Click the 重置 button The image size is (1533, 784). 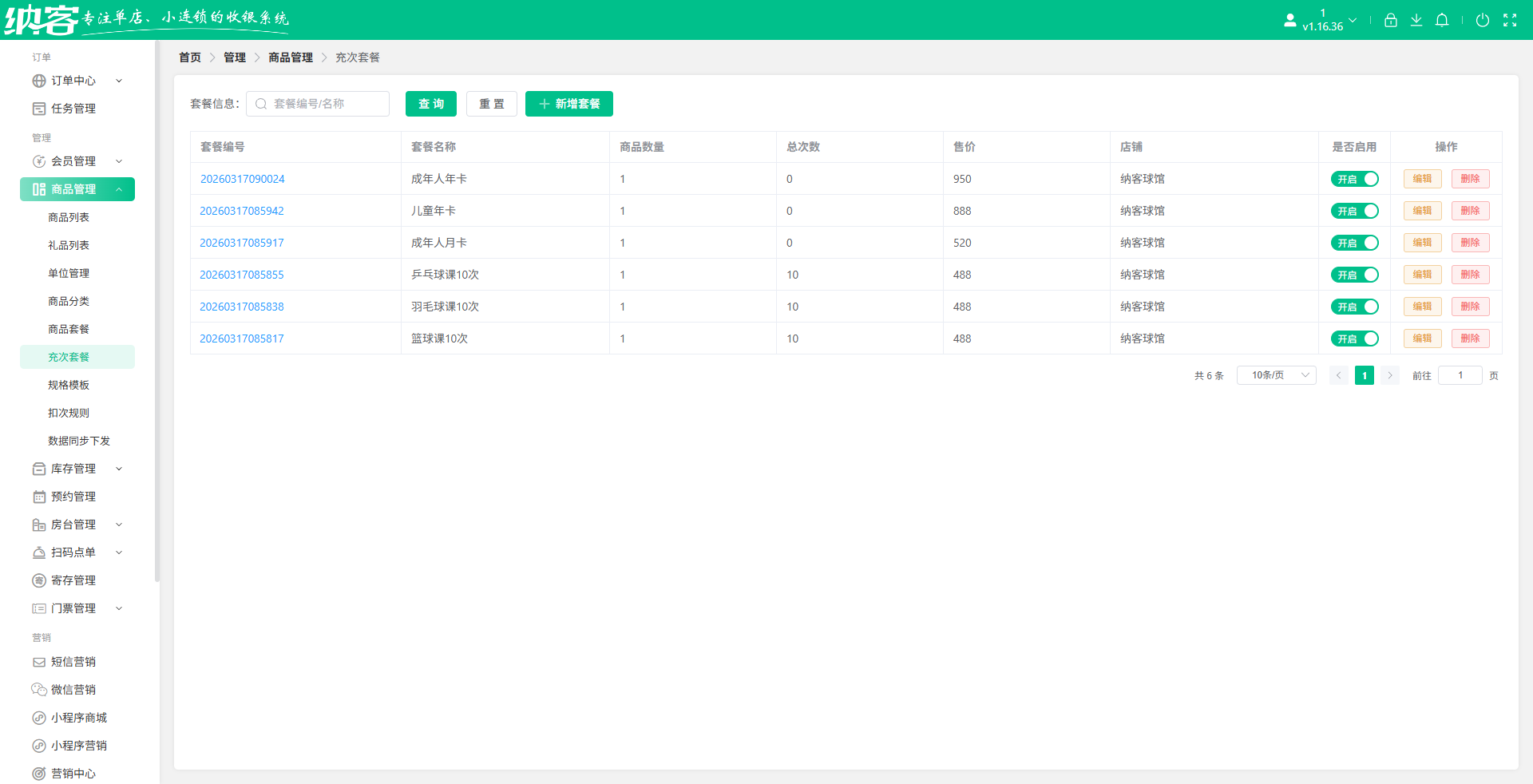coord(492,104)
